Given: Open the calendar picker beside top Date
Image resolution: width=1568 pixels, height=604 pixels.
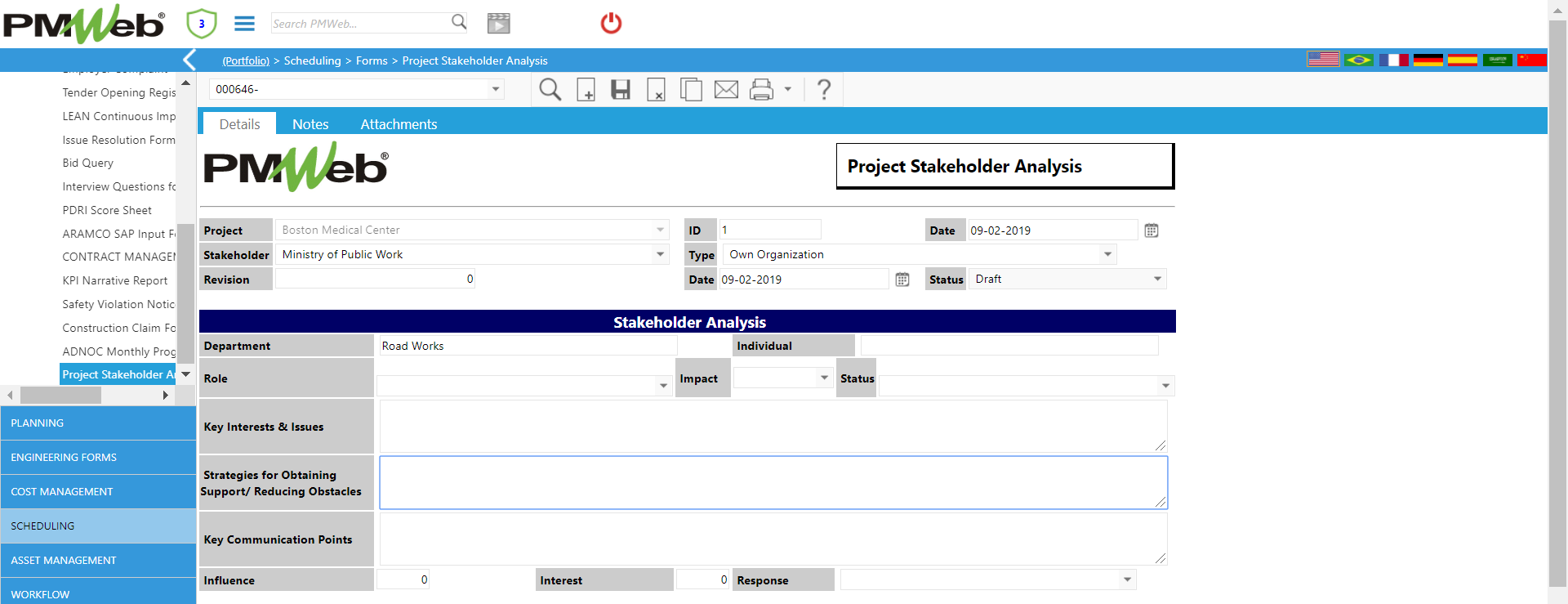Looking at the screenshot, I should 1151,230.
